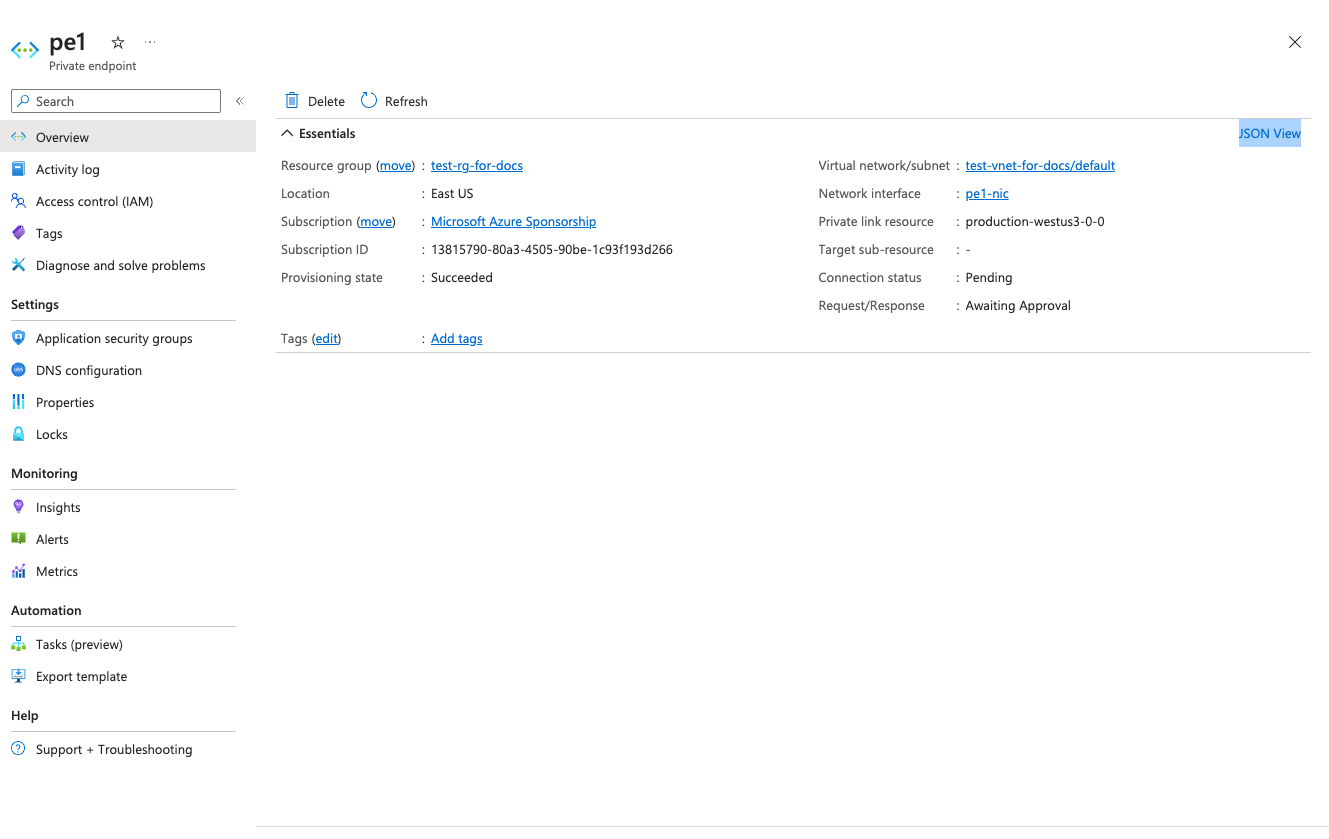Screen dimensions: 1329x839
Task: Click inside the sidebar Search field
Action: coord(115,100)
